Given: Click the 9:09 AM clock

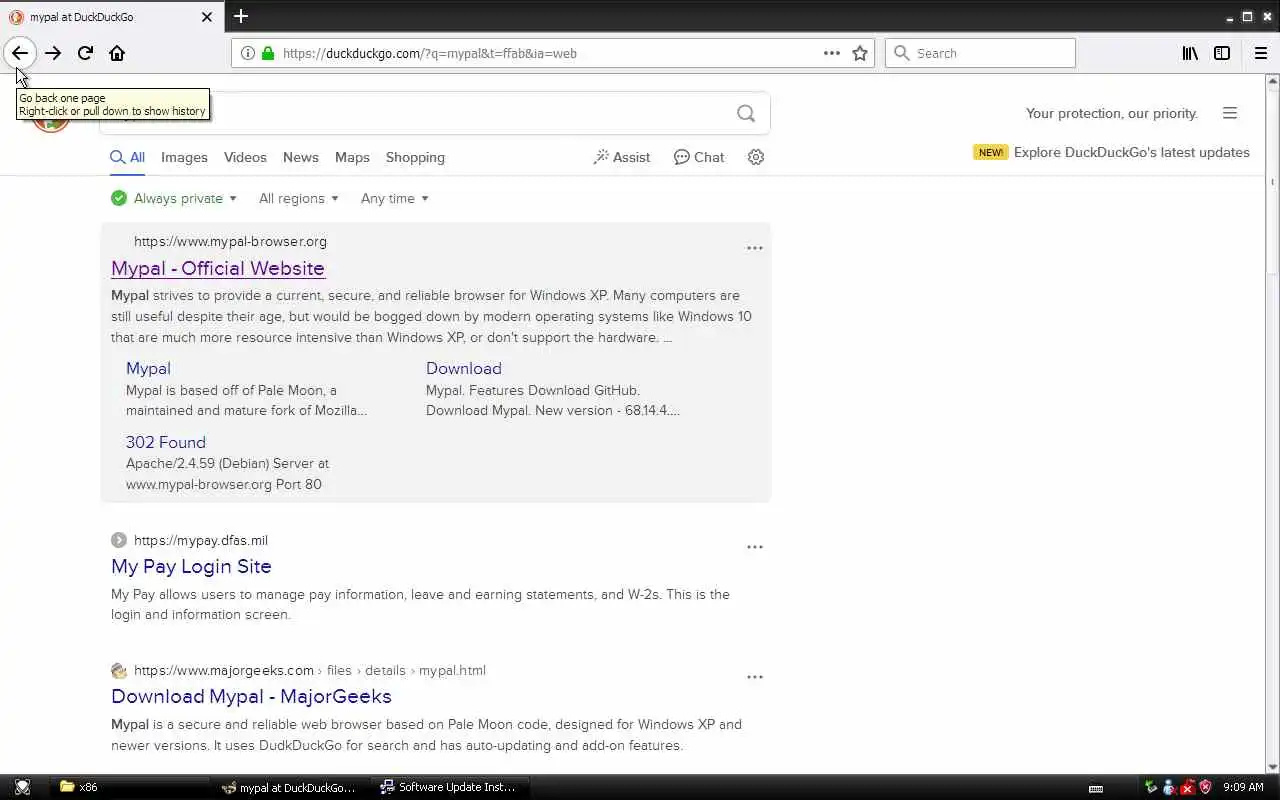Looking at the screenshot, I should 1243,787.
